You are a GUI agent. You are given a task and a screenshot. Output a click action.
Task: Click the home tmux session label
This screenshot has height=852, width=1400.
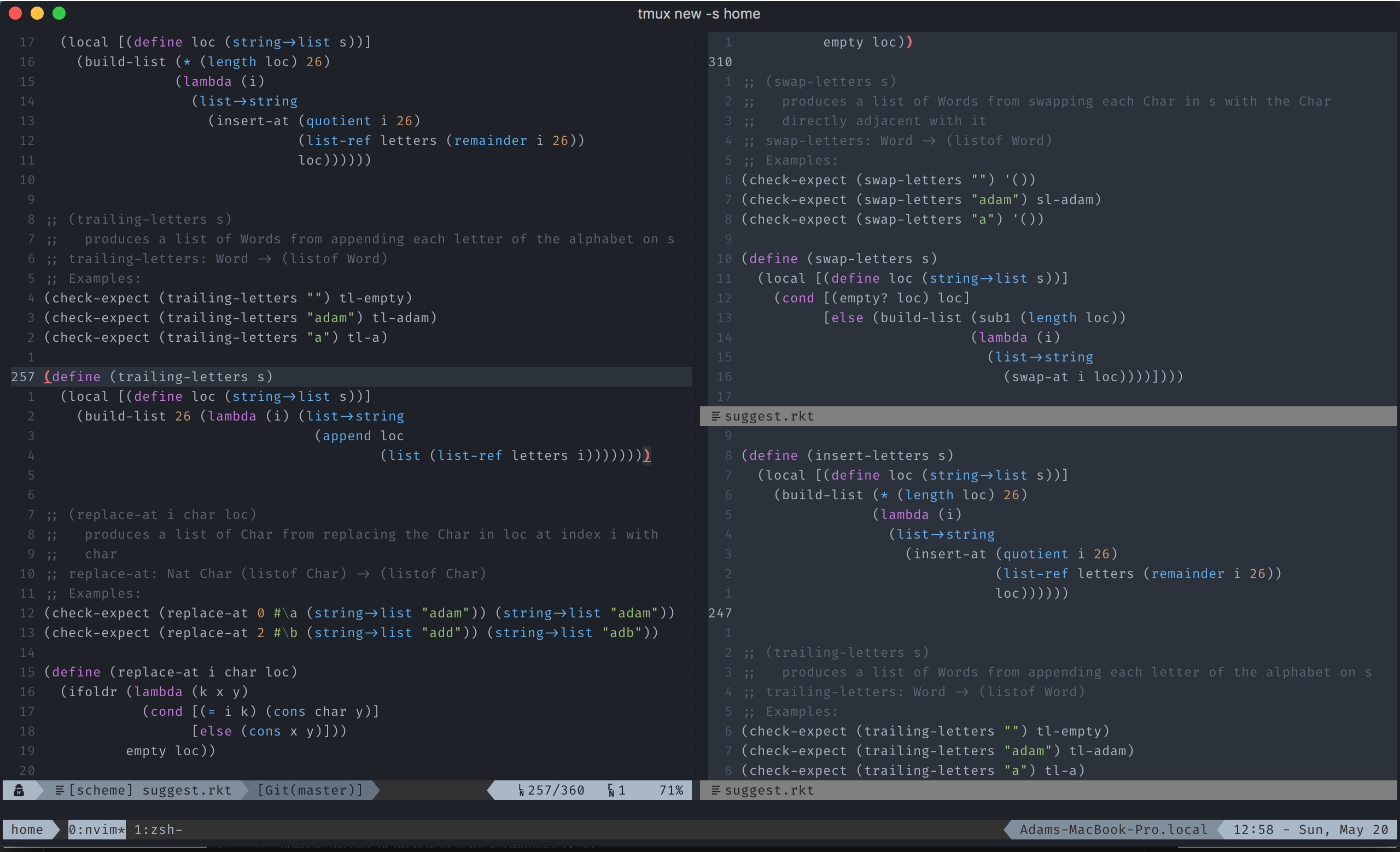tap(27, 829)
